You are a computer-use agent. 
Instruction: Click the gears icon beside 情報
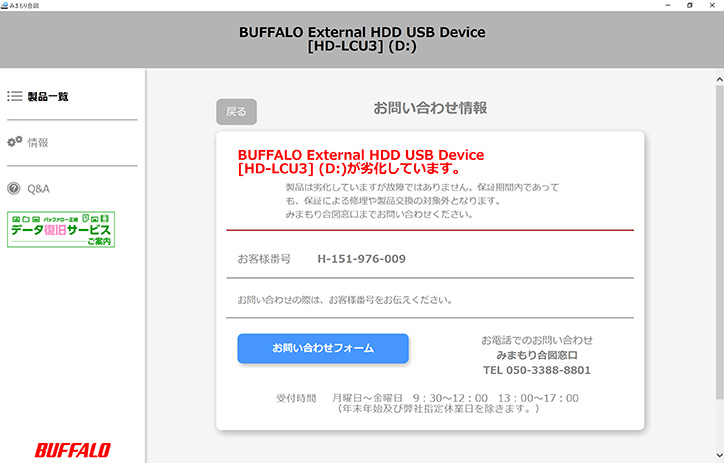[14, 142]
